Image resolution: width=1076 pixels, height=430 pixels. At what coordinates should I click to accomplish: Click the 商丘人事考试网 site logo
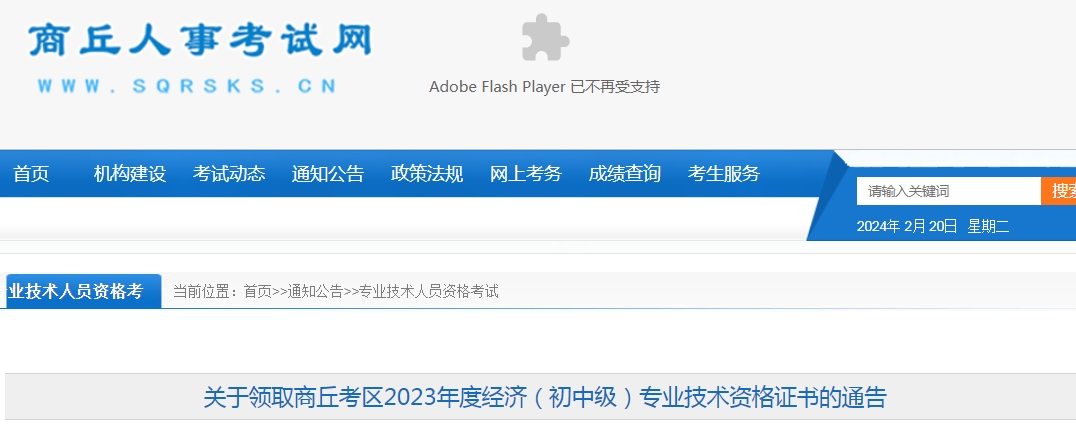coord(200,40)
